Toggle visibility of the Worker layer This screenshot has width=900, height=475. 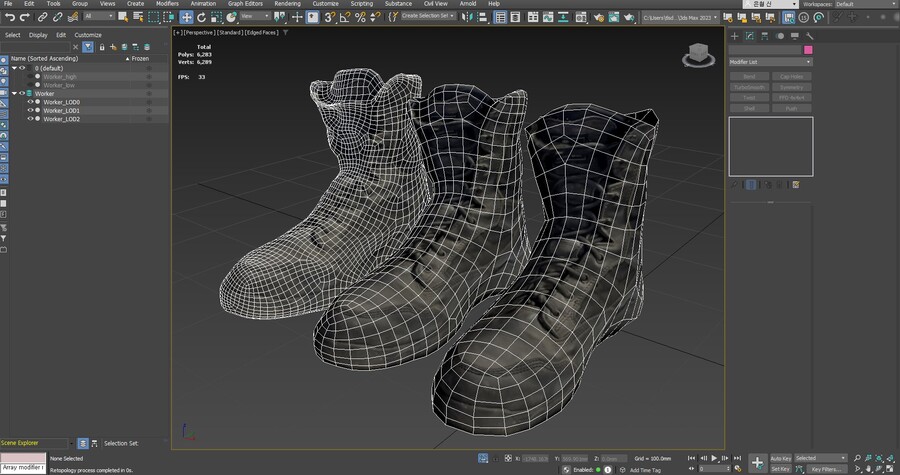click(22, 93)
